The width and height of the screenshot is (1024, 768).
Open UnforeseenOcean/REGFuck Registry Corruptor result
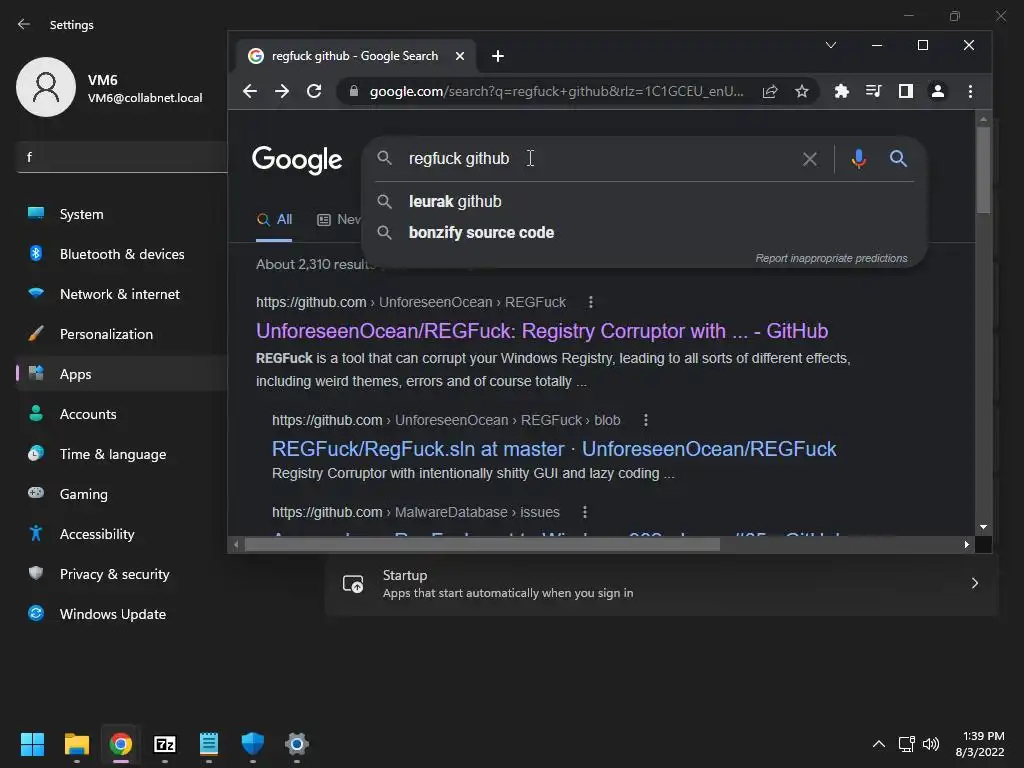[x=542, y=331]
